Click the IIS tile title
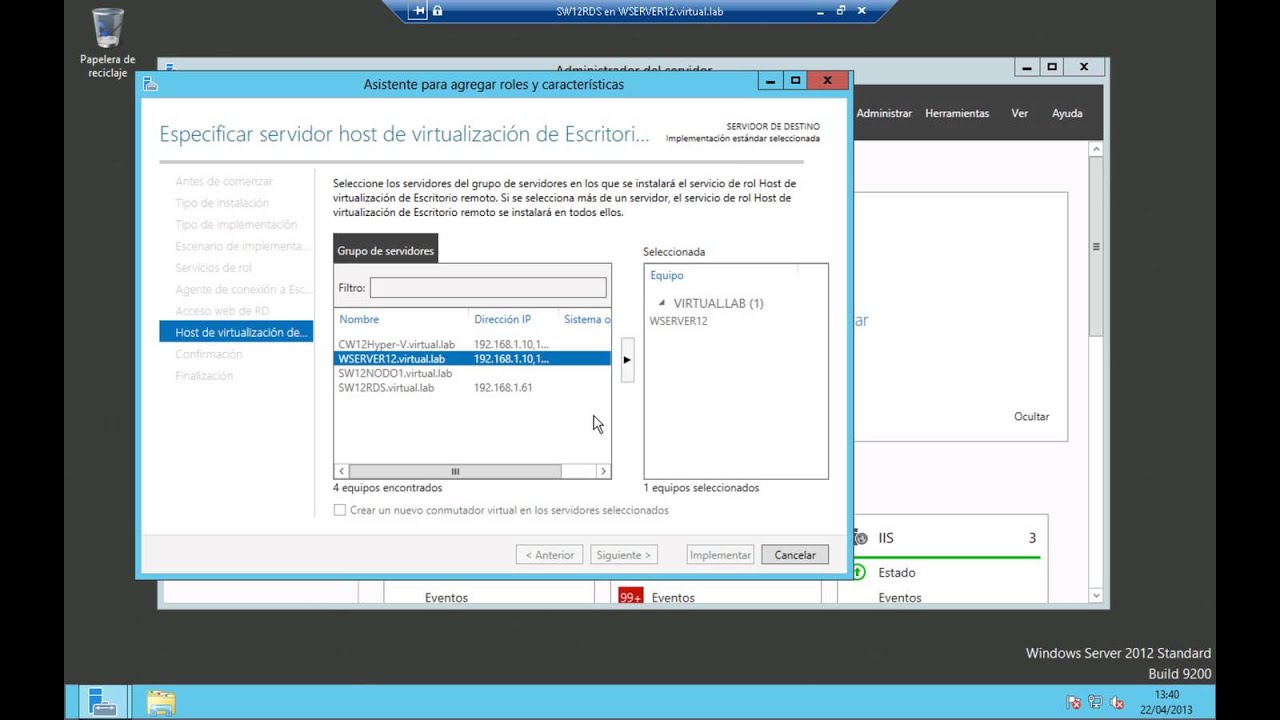 tap(886, 538)
